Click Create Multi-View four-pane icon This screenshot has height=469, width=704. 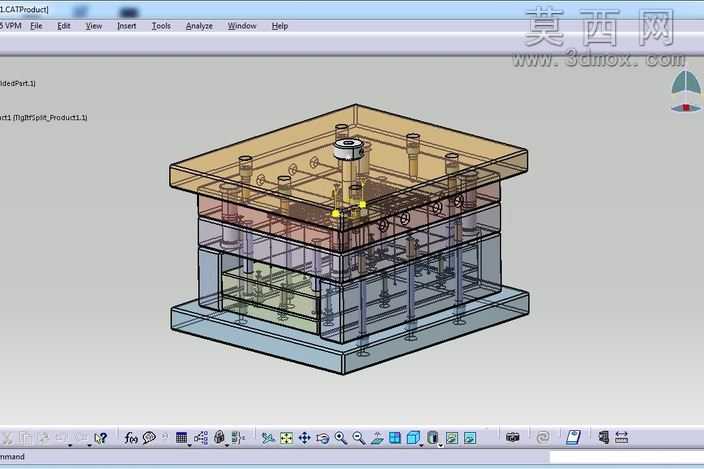point(395,438)
